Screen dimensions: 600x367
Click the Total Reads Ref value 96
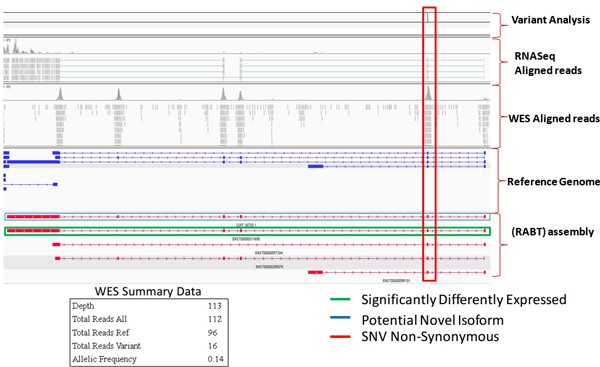click(x=213, y=333)
